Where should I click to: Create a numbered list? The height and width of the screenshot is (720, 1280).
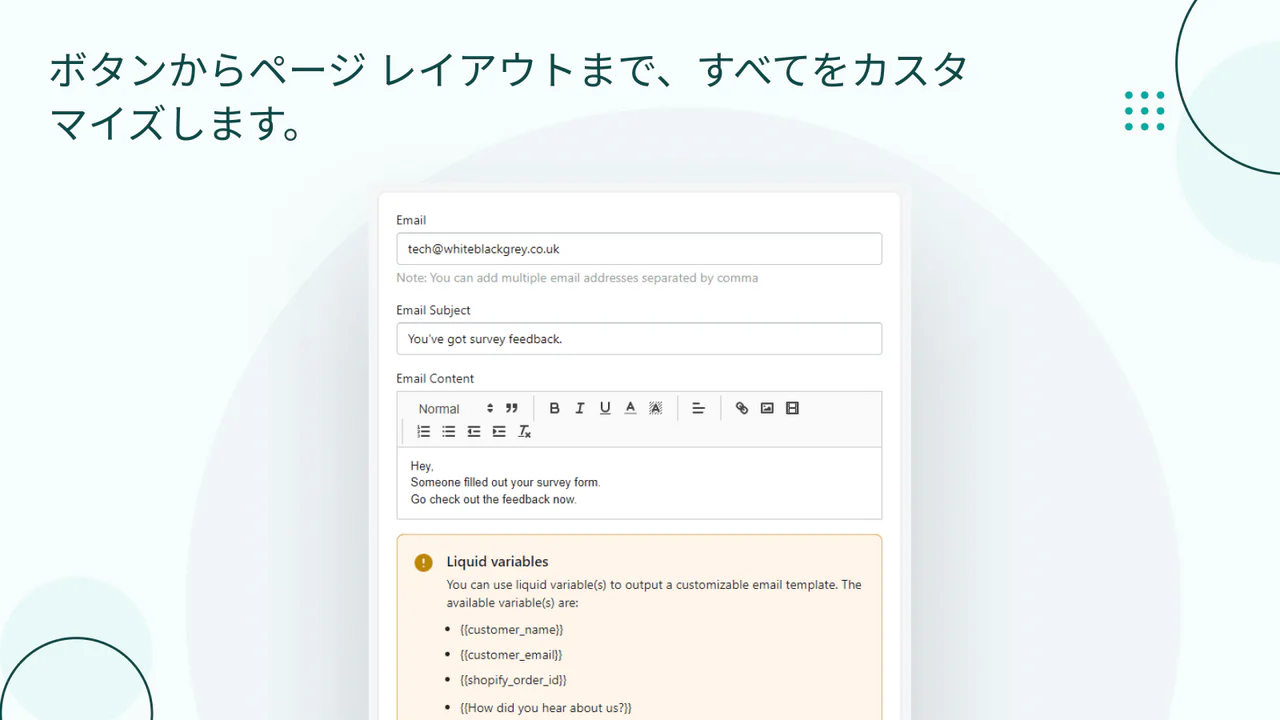pyautogui.click(x=424, y=432)
